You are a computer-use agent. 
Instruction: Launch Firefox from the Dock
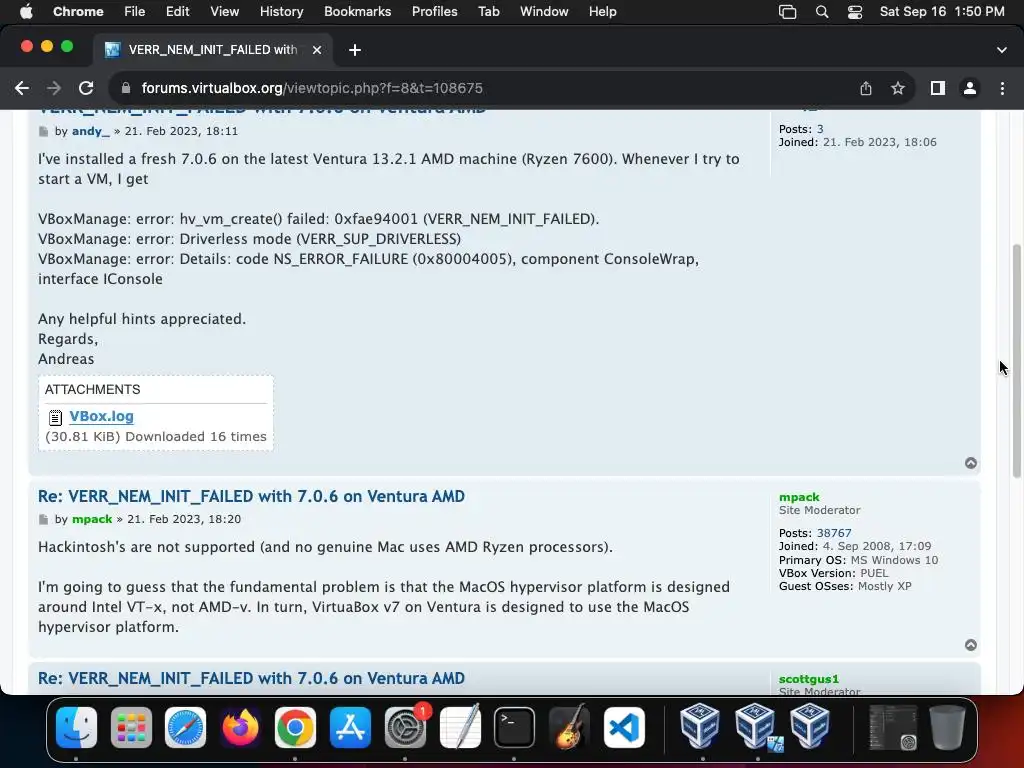(x=240, y=728)
